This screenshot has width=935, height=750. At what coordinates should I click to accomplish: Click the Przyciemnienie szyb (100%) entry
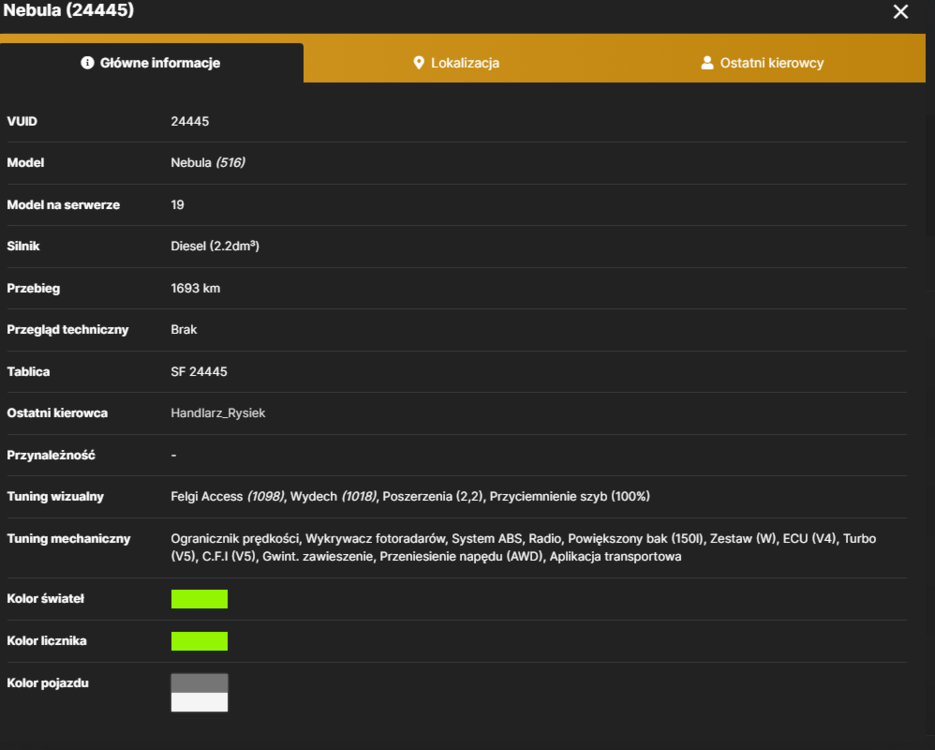pos(569,497)
